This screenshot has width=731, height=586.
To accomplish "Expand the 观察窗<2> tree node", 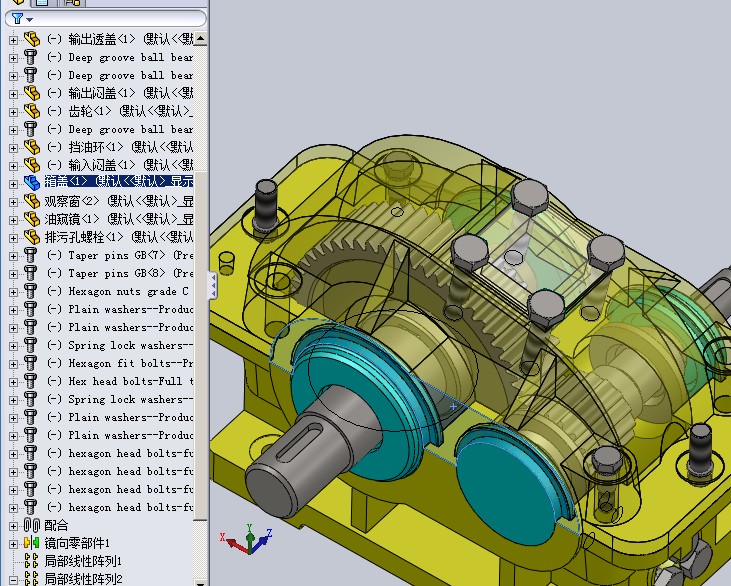I will point(14,202).
